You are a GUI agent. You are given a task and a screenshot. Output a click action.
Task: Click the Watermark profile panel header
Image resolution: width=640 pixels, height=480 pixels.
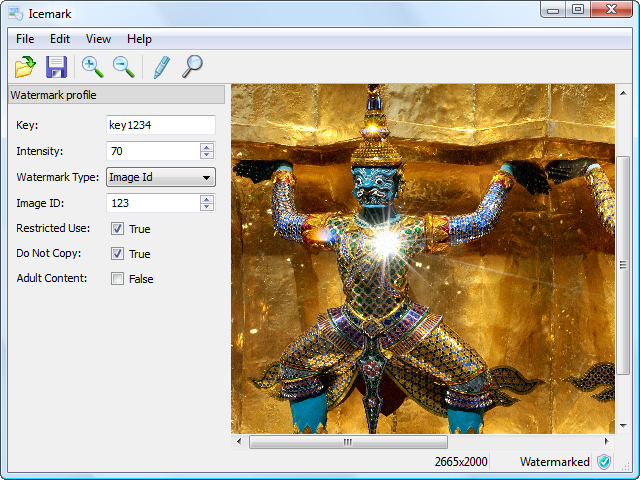pyautogui.click(x=116, y=95)
